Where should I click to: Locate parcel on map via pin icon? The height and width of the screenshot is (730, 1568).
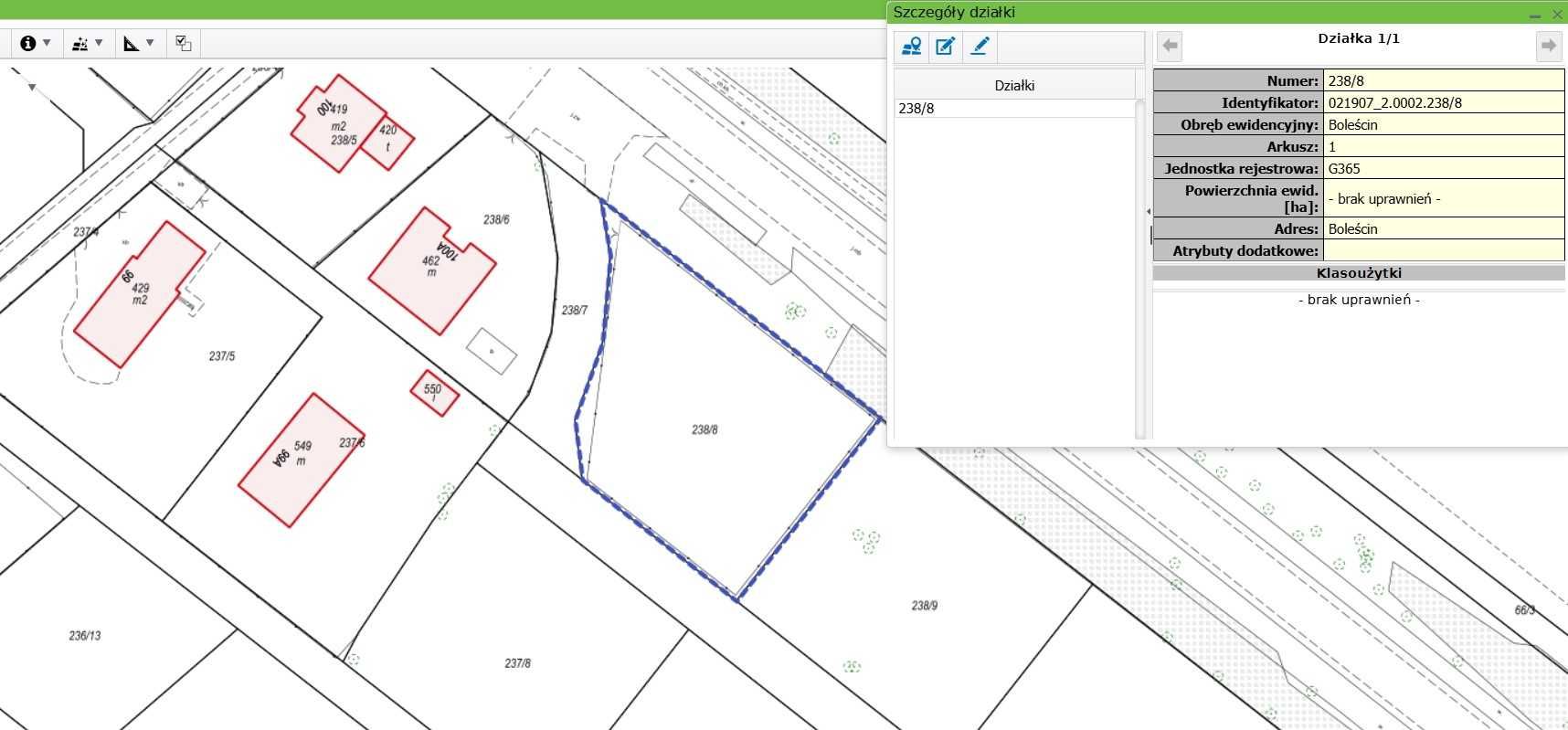pyautogui.click(x=911, y=46)
